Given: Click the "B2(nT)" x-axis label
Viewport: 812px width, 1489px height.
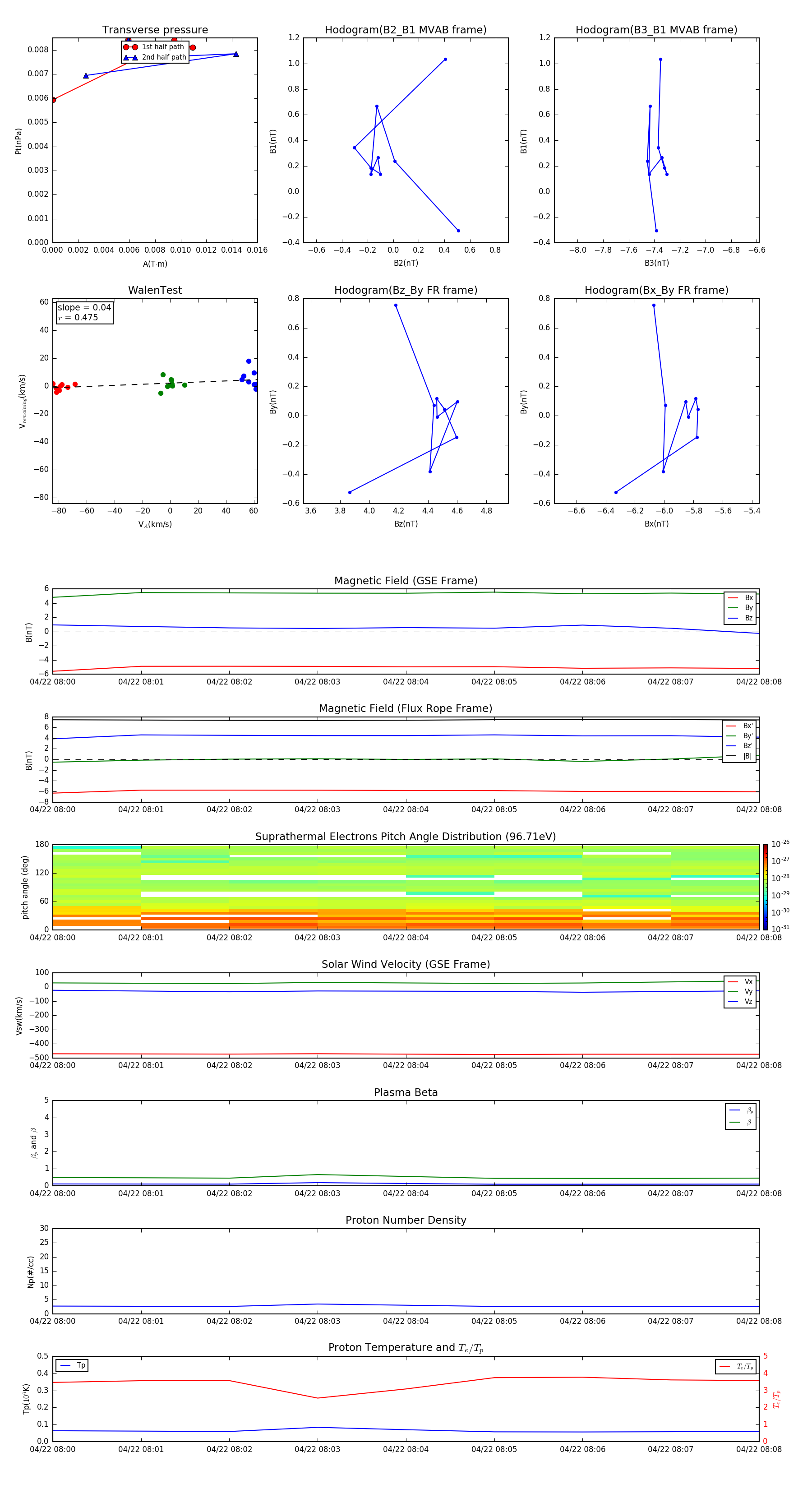Looking at the screenshot, I should pyautogui.click(x=406, y=264).
